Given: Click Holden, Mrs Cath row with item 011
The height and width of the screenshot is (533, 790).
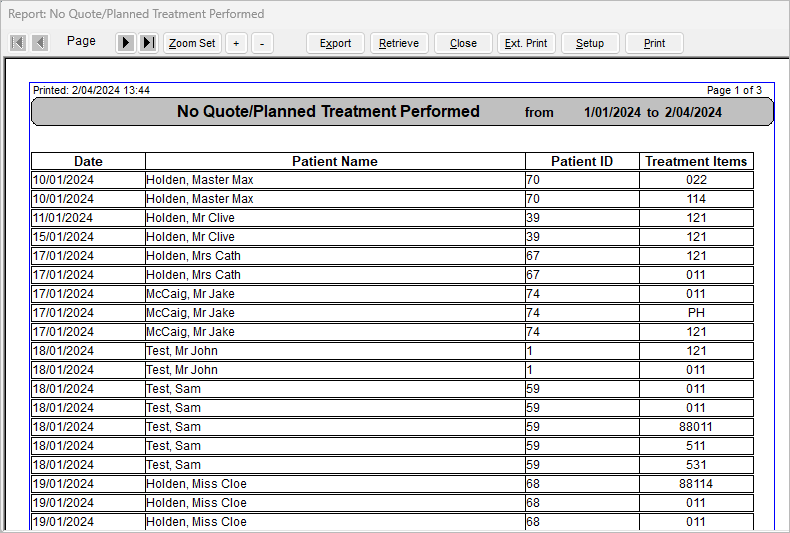Looking at the screenshot, I should click(x=392, y=275).
